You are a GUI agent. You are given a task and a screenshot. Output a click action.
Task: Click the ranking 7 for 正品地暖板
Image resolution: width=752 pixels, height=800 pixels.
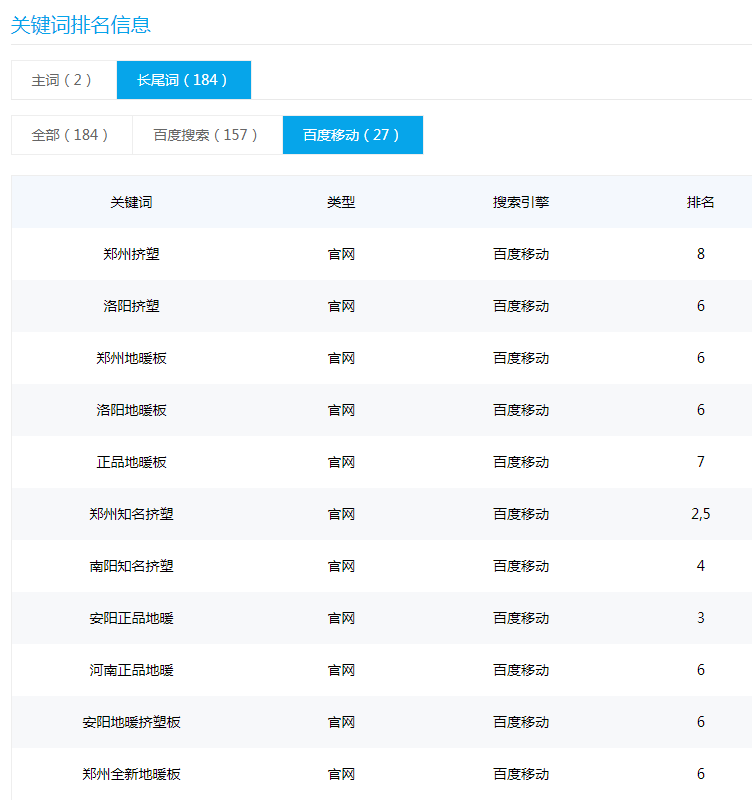click(700, 462)
